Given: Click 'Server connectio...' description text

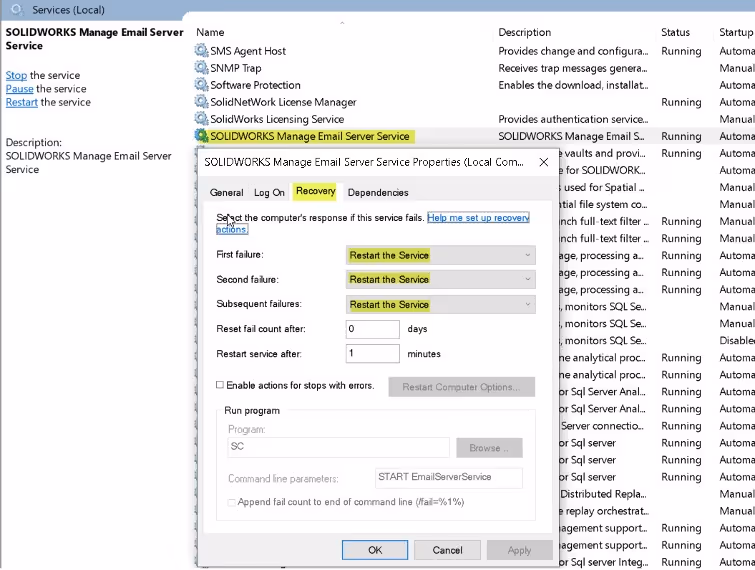Looking at the screenshot, I should (x=602, y=426).
